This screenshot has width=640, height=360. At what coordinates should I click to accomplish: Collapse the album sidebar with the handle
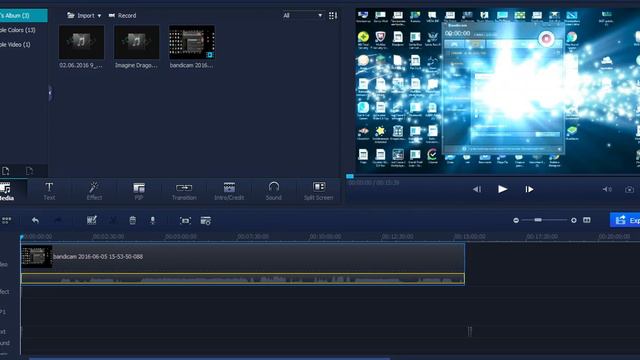(50, 93)
